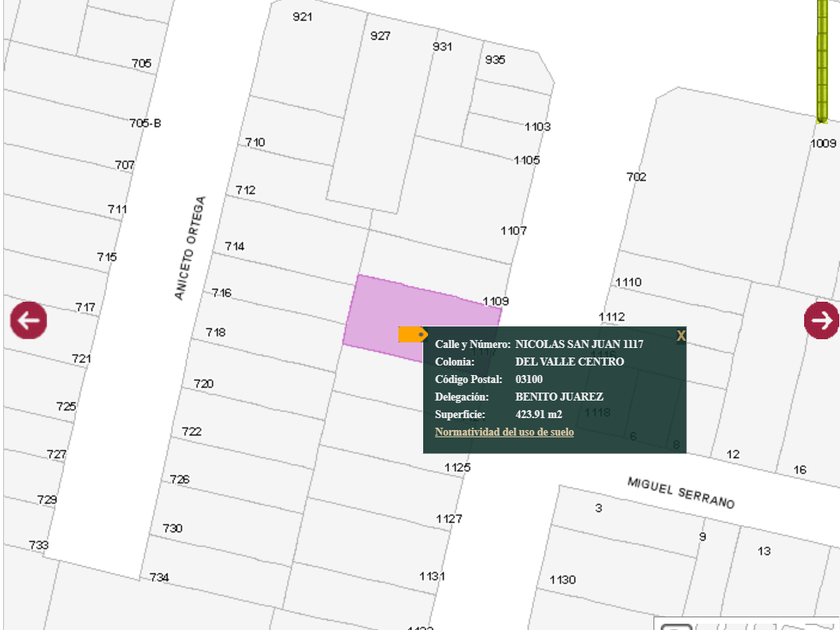The height and width of the screenshot is (630, 840).
Task: Click lot number 714
Action: coord(234,246)
